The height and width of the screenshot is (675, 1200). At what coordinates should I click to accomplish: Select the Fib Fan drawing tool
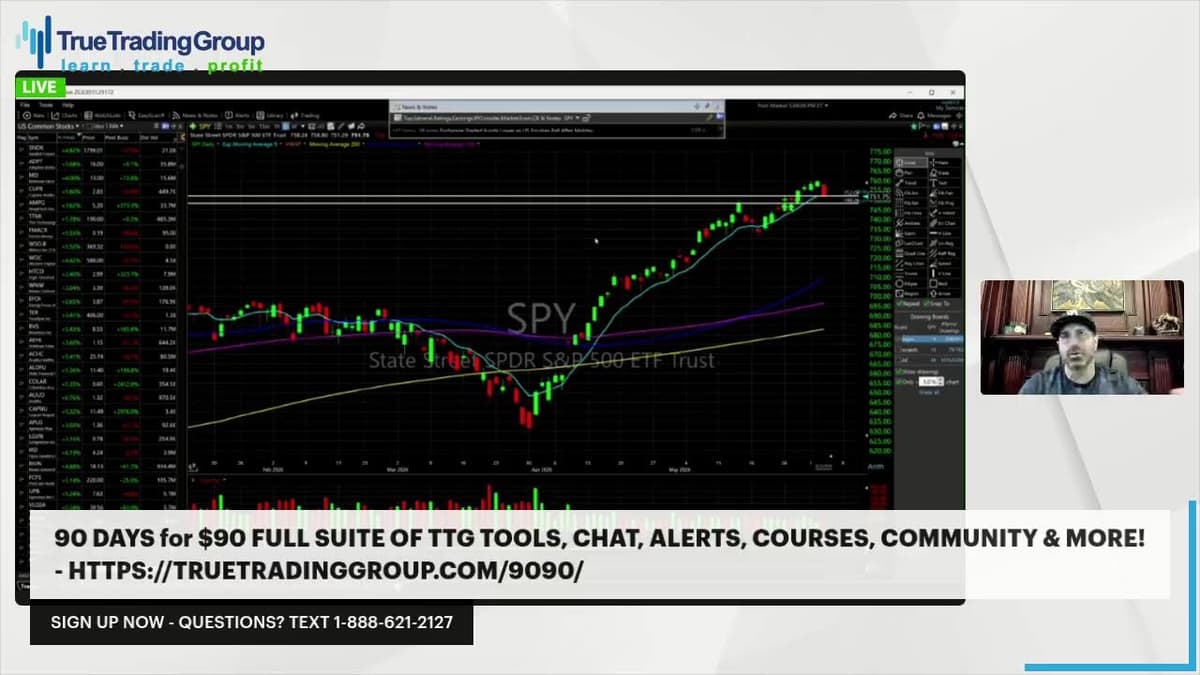point(945,192)
